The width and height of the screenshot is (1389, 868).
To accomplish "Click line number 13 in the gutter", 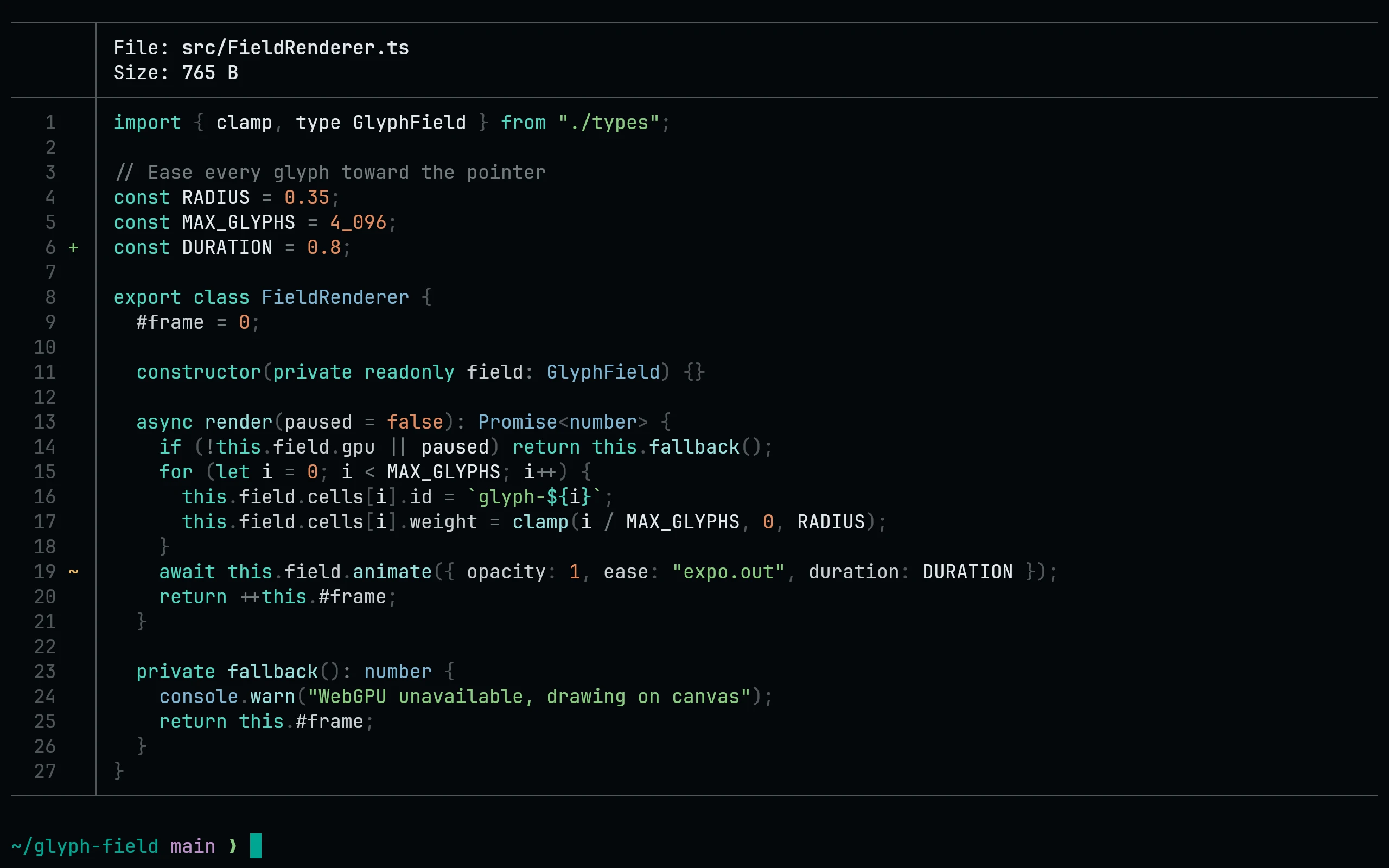I will (x=45, y=423).
